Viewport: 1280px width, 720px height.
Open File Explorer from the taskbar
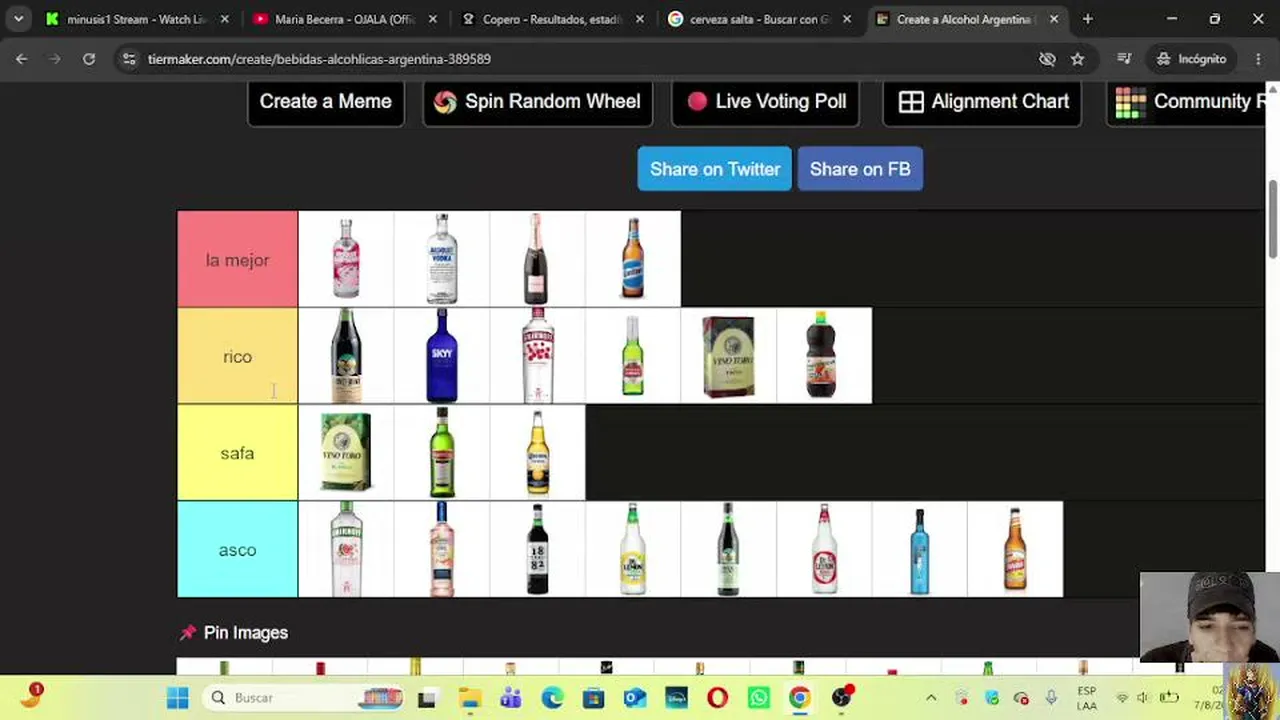click(469, 698)
